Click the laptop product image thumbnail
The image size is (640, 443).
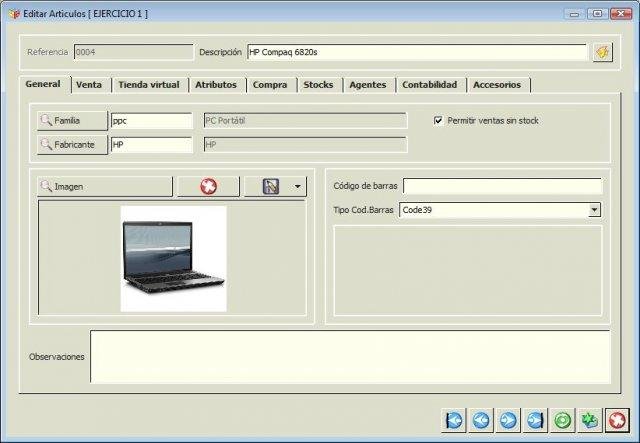(x=173, y=258)
